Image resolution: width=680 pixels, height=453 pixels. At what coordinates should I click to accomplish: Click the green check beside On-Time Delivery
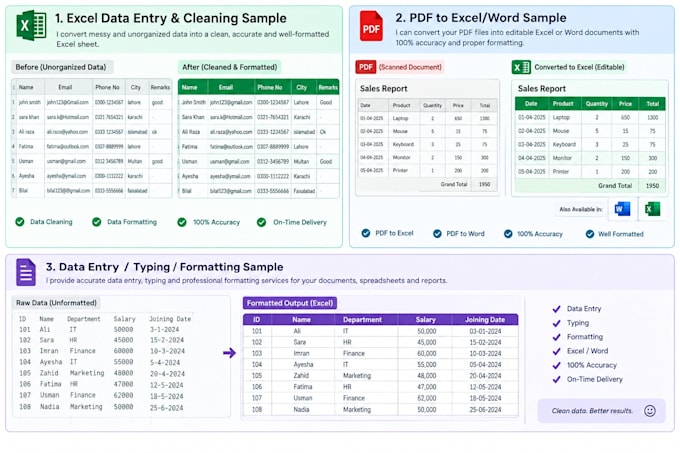[261, 222]
